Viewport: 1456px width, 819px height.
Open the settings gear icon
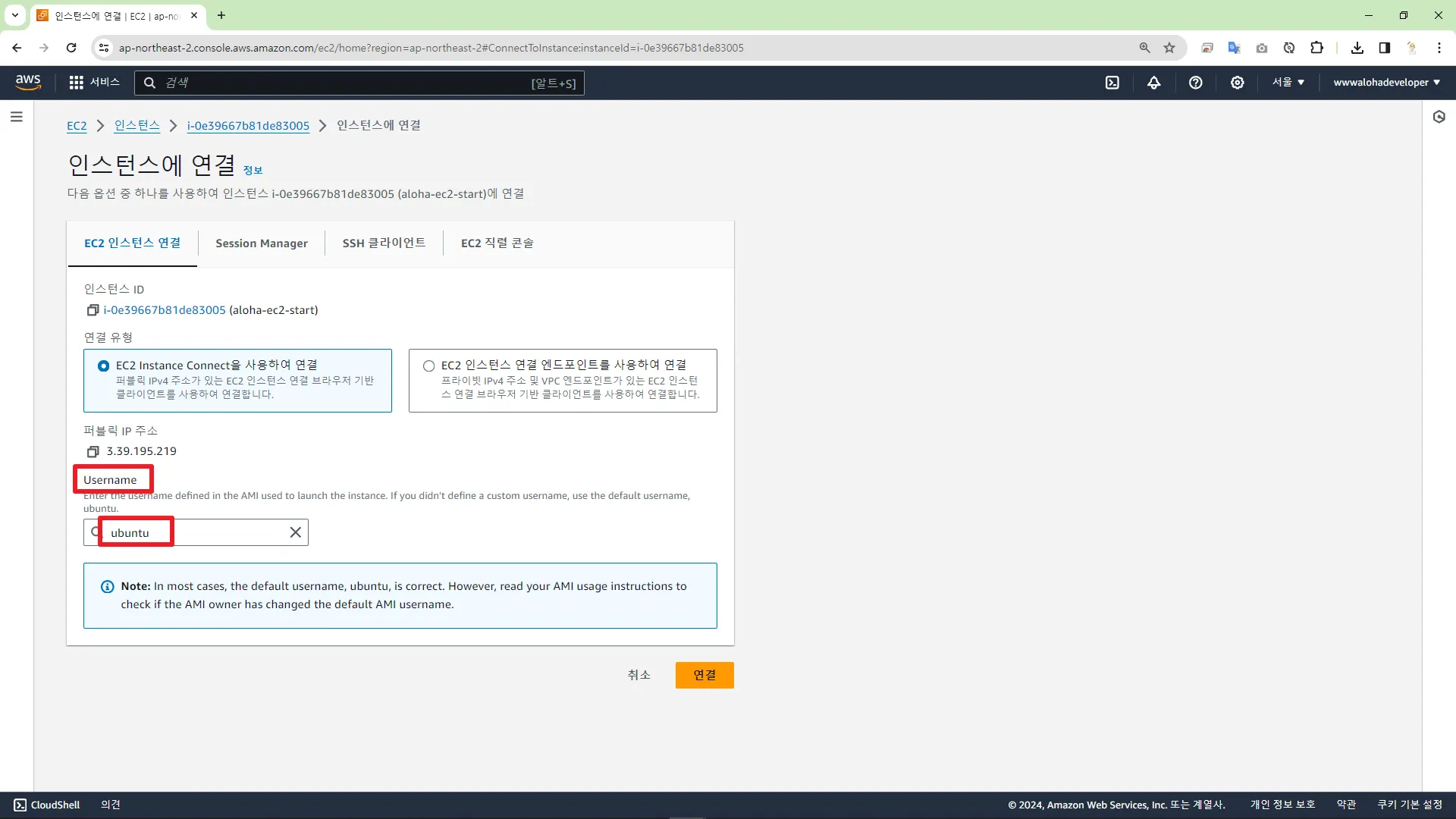click(x=1237, y=83)
